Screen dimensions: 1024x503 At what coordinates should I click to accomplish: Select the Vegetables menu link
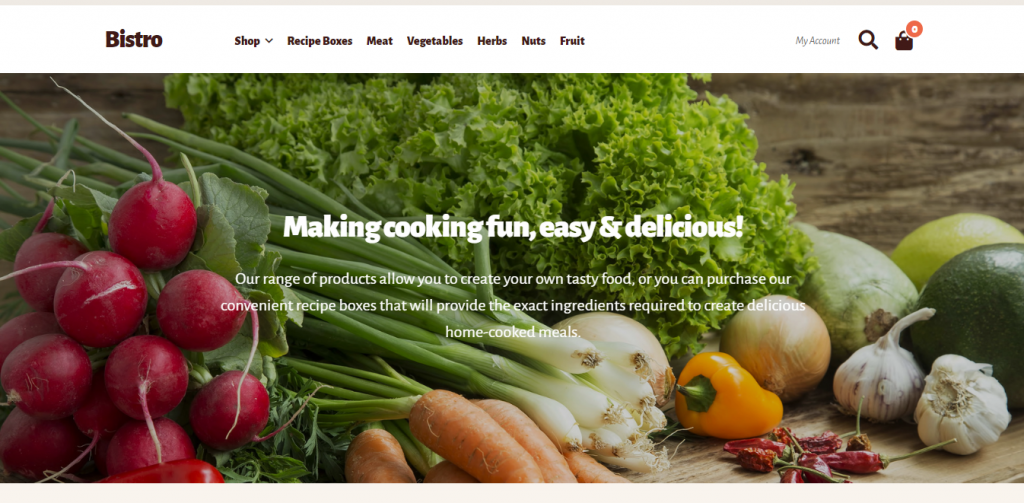tap(435, 41)
